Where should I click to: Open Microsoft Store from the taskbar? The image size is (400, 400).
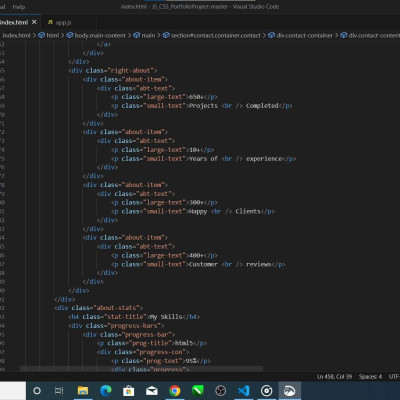point(128,391)
